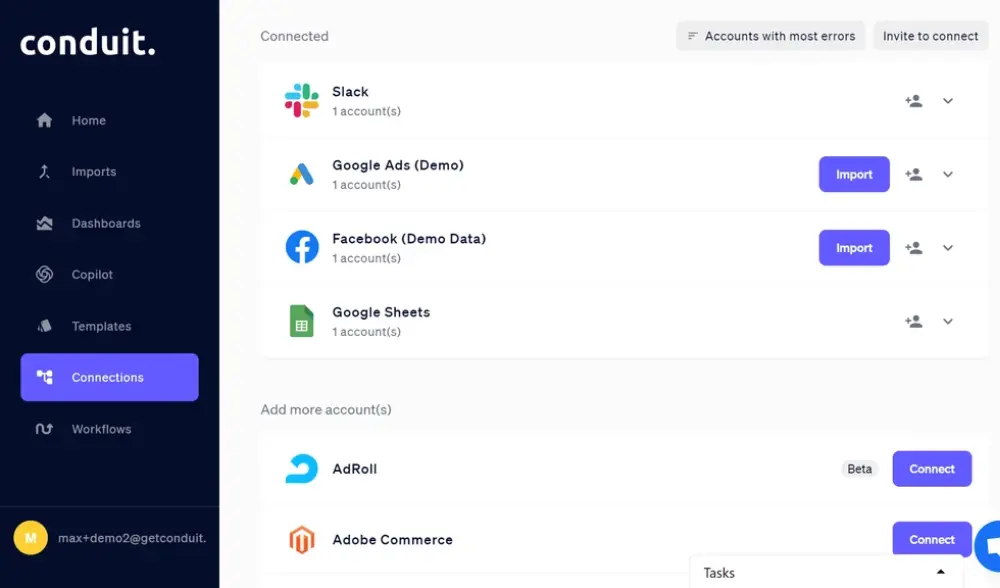Import data from Google Ads (Demo)
This screenshot has height=588, width=1000.
point(853,174)
